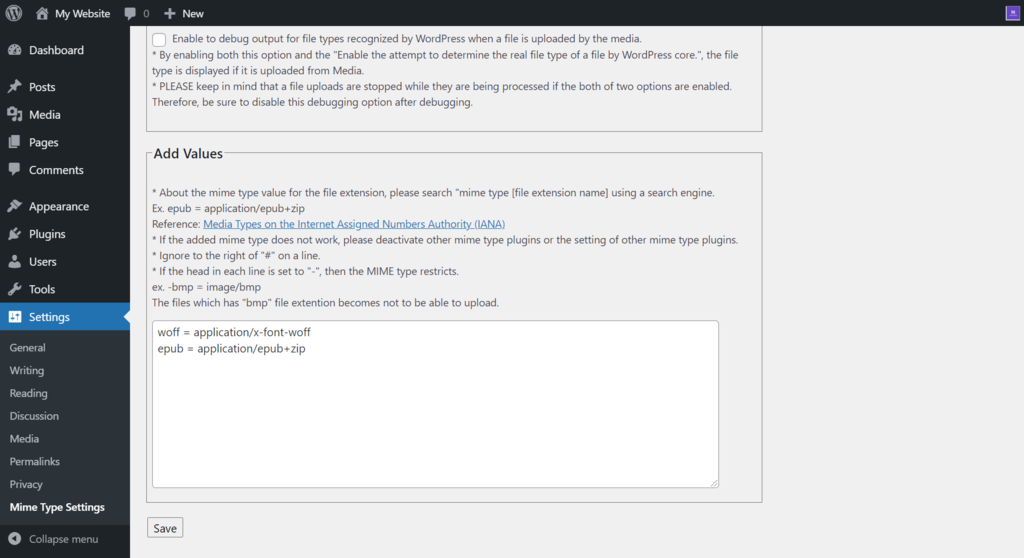Open the IANA Media Types reference link
Screen dimensions: 1024x558
tap(354, 224)
